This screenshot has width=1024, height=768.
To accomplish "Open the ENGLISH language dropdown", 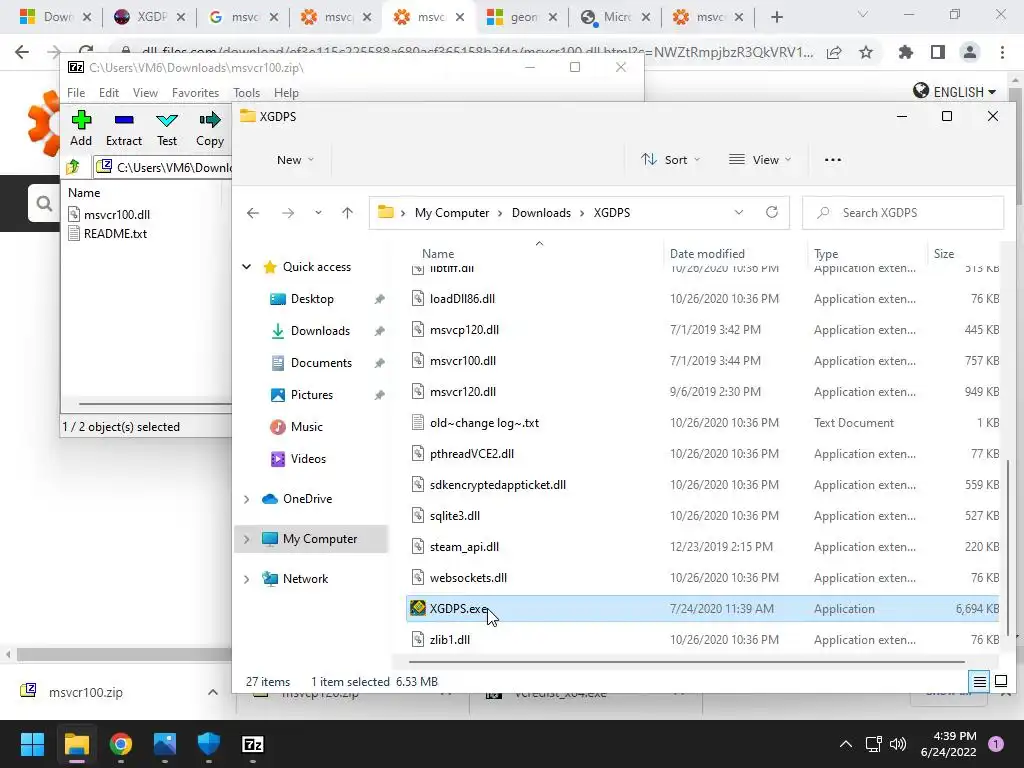I will tap(955, 92).
